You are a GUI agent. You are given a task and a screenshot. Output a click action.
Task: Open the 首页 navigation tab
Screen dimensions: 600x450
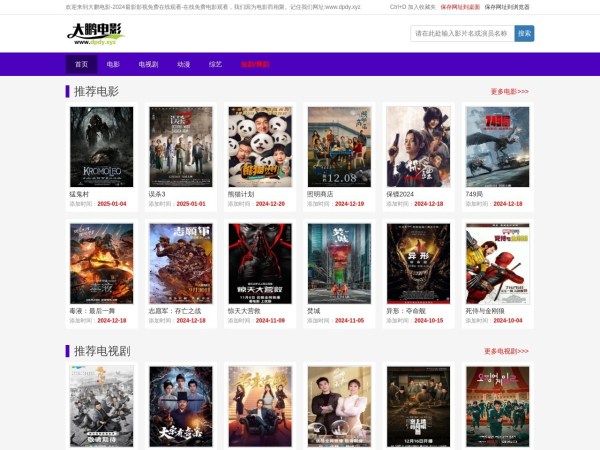pos(81,64)
